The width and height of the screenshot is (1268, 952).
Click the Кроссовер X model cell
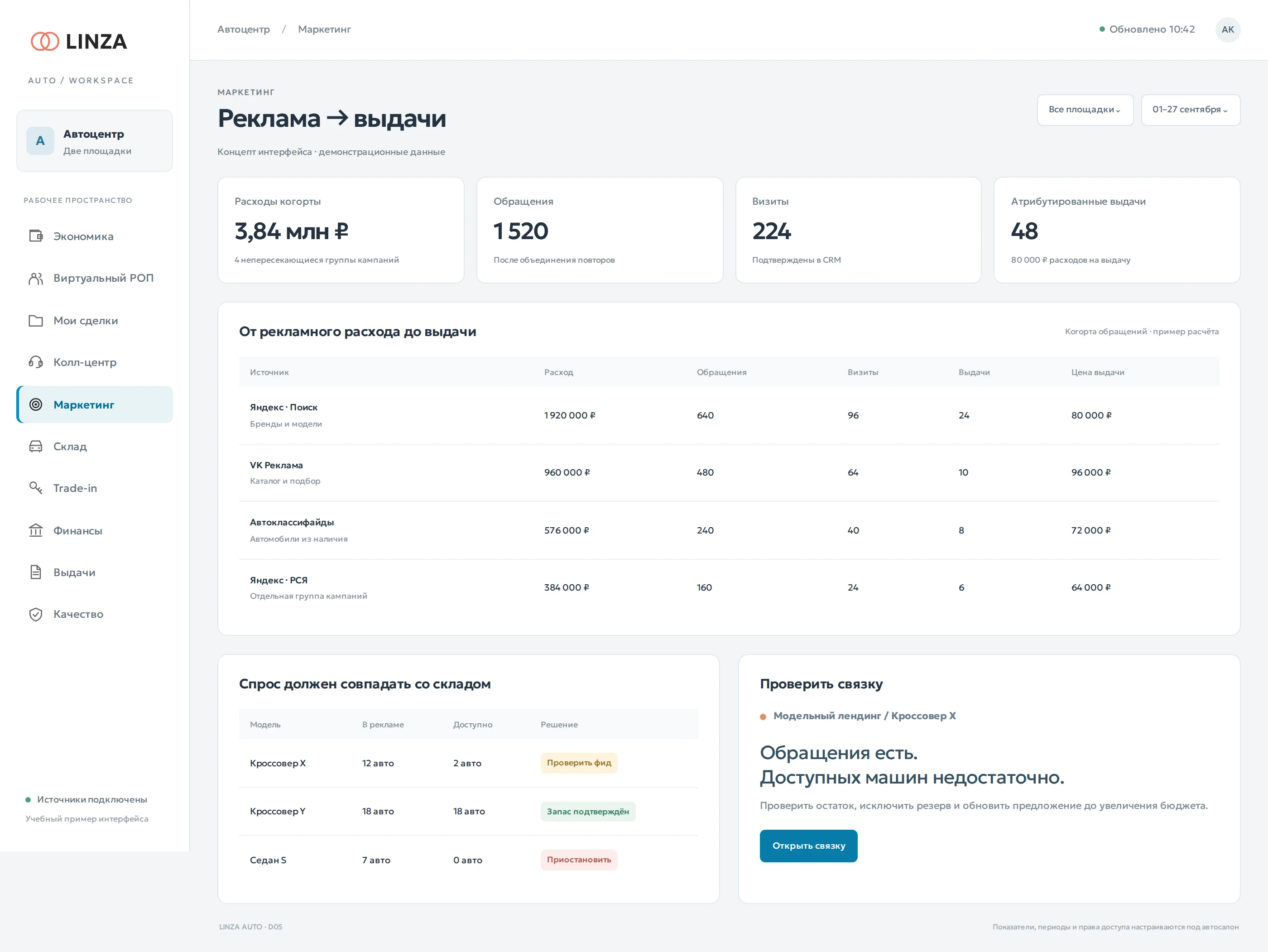pos(278,764)
